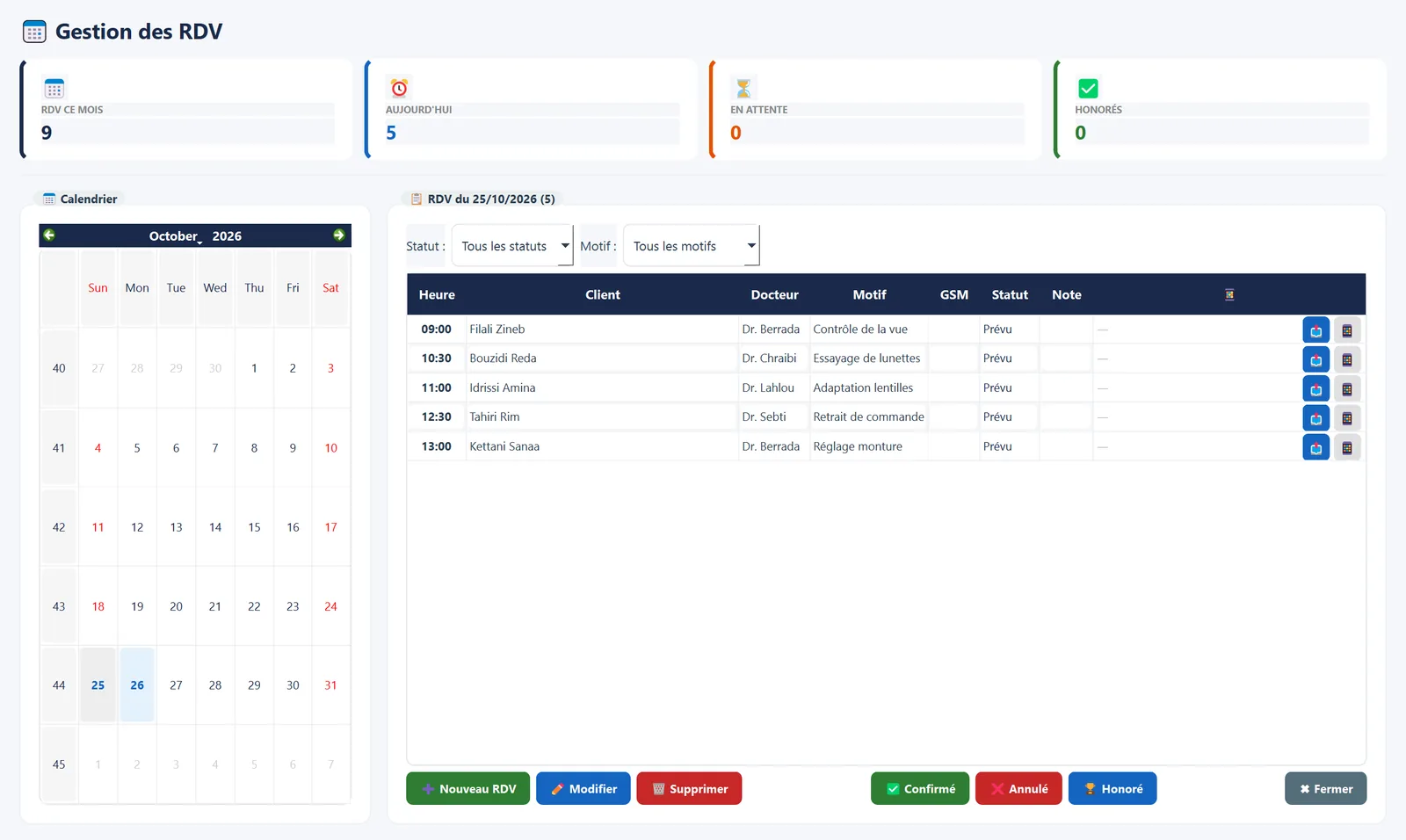Open the October month selector in calendar

click(x=176, y=235)
